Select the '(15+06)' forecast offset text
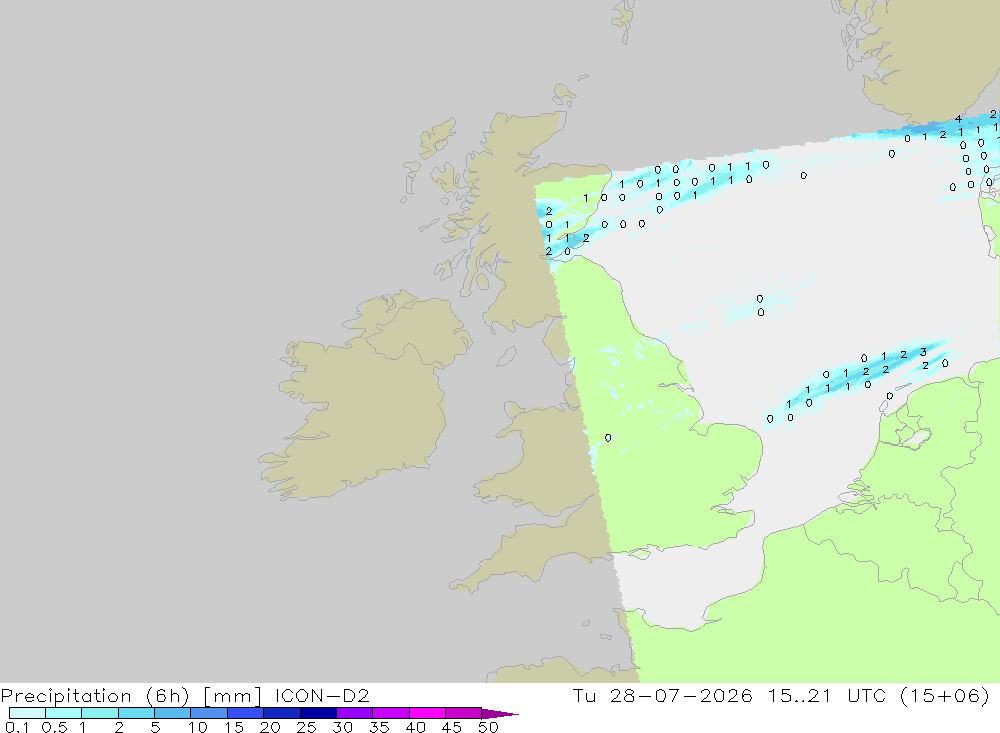1000x733 pixels. click(945, 695)
